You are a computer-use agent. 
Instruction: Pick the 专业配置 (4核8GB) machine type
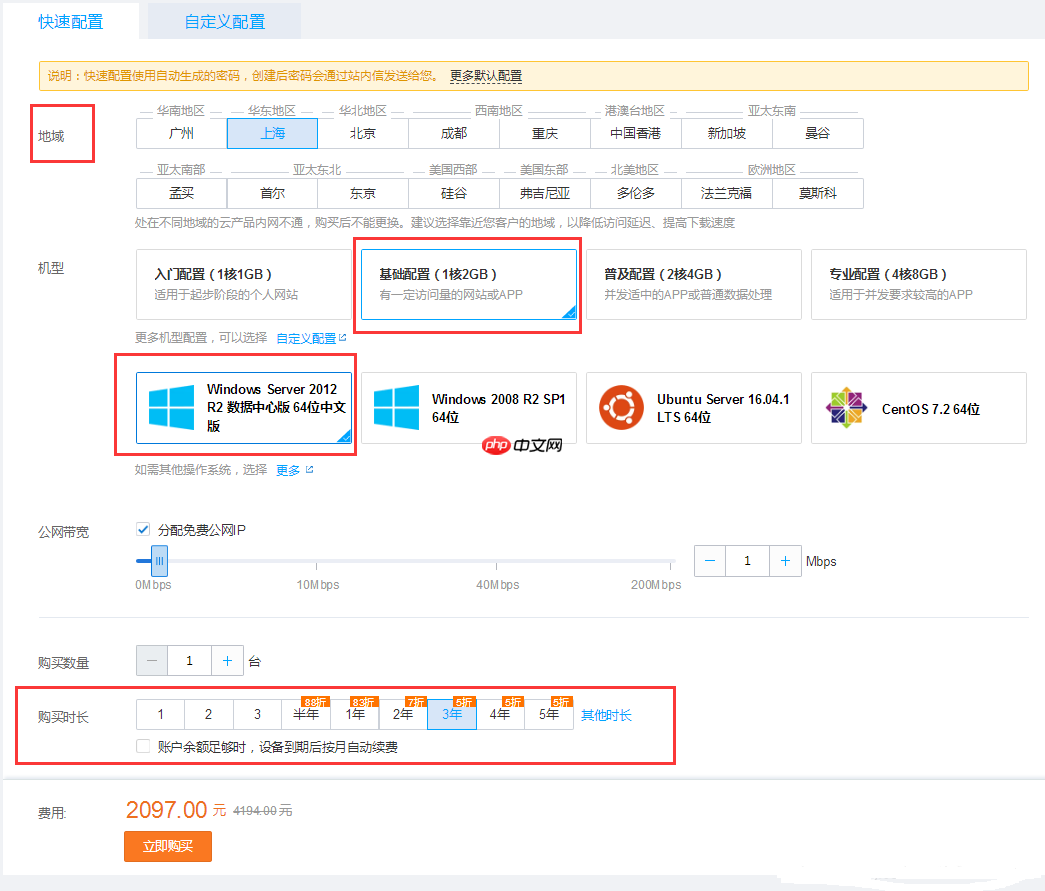click(919, 285)
